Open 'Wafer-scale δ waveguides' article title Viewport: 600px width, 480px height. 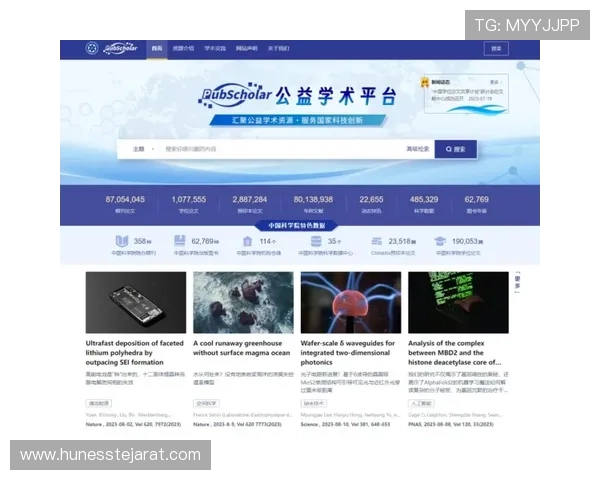click(x=347, y=353)
